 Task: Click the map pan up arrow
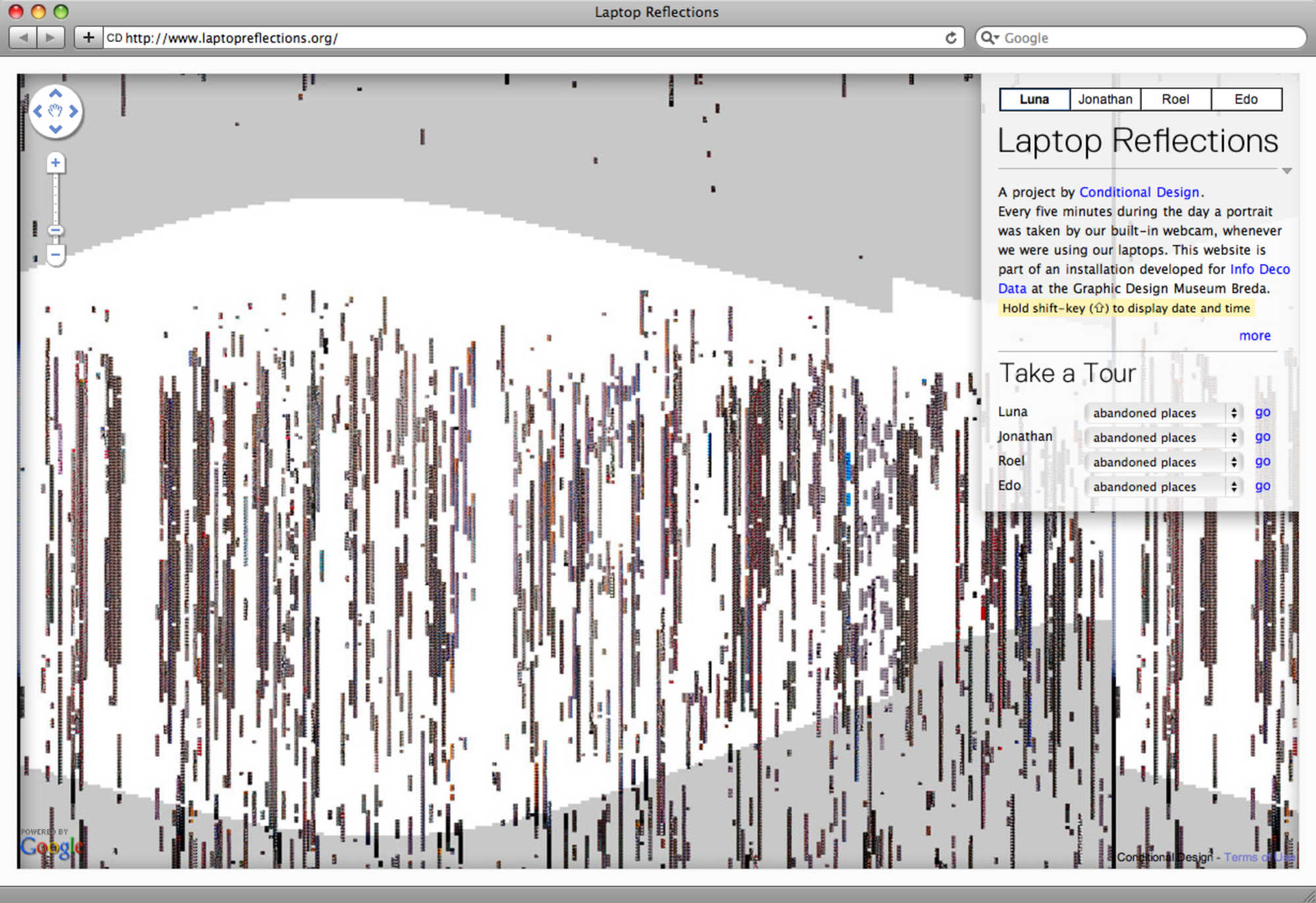coord(56,93)
